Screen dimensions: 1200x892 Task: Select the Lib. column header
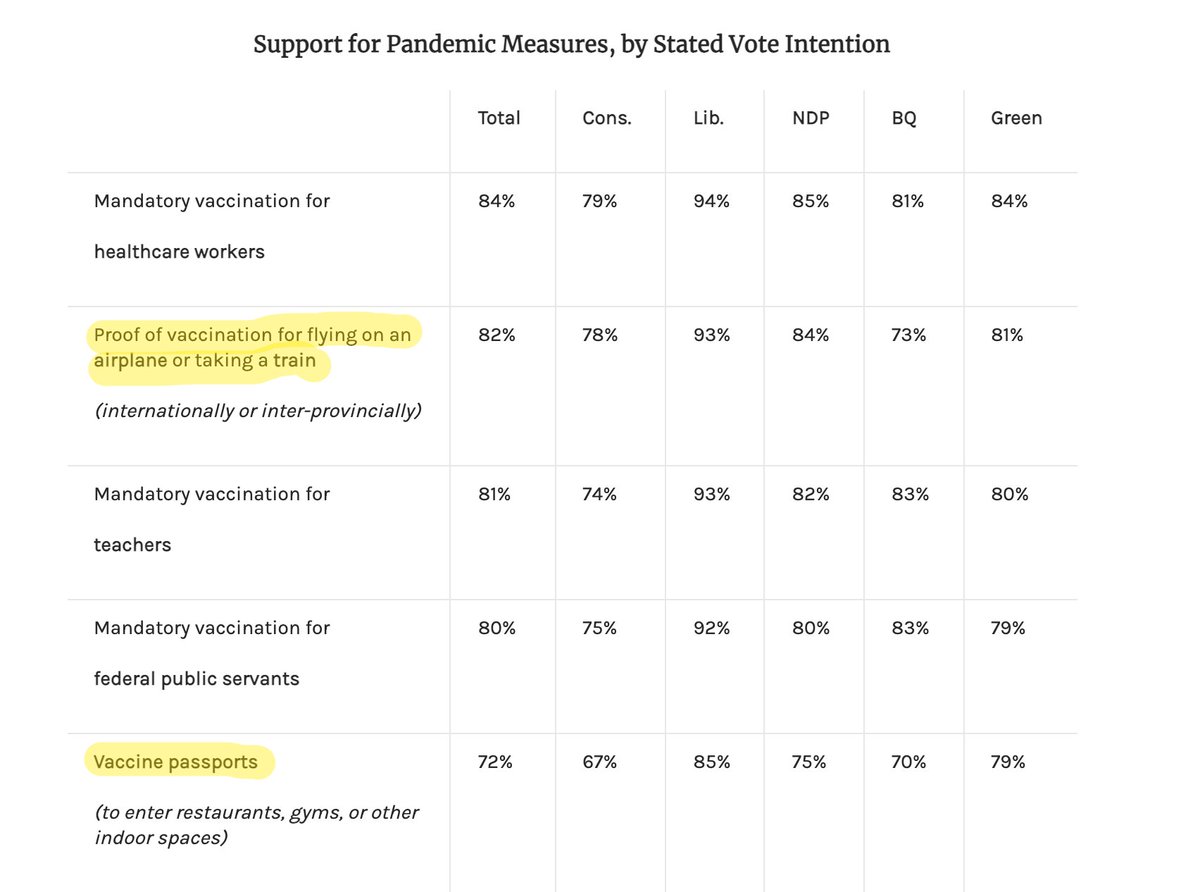pos(708,118)
